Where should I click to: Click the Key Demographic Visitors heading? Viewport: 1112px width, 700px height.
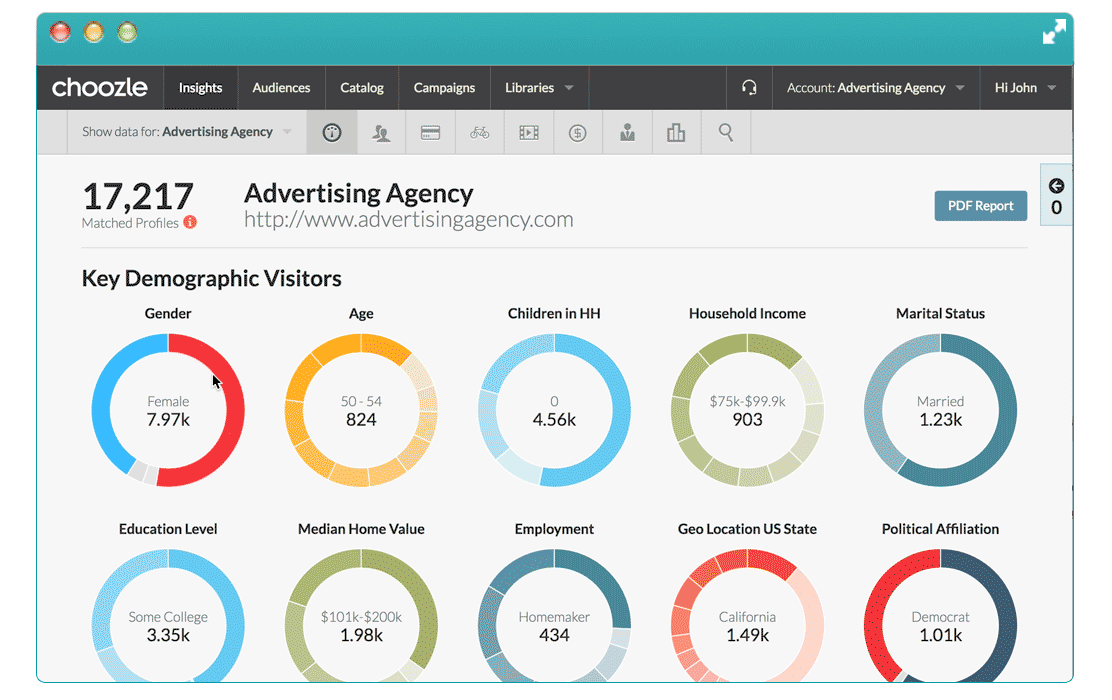211,279
